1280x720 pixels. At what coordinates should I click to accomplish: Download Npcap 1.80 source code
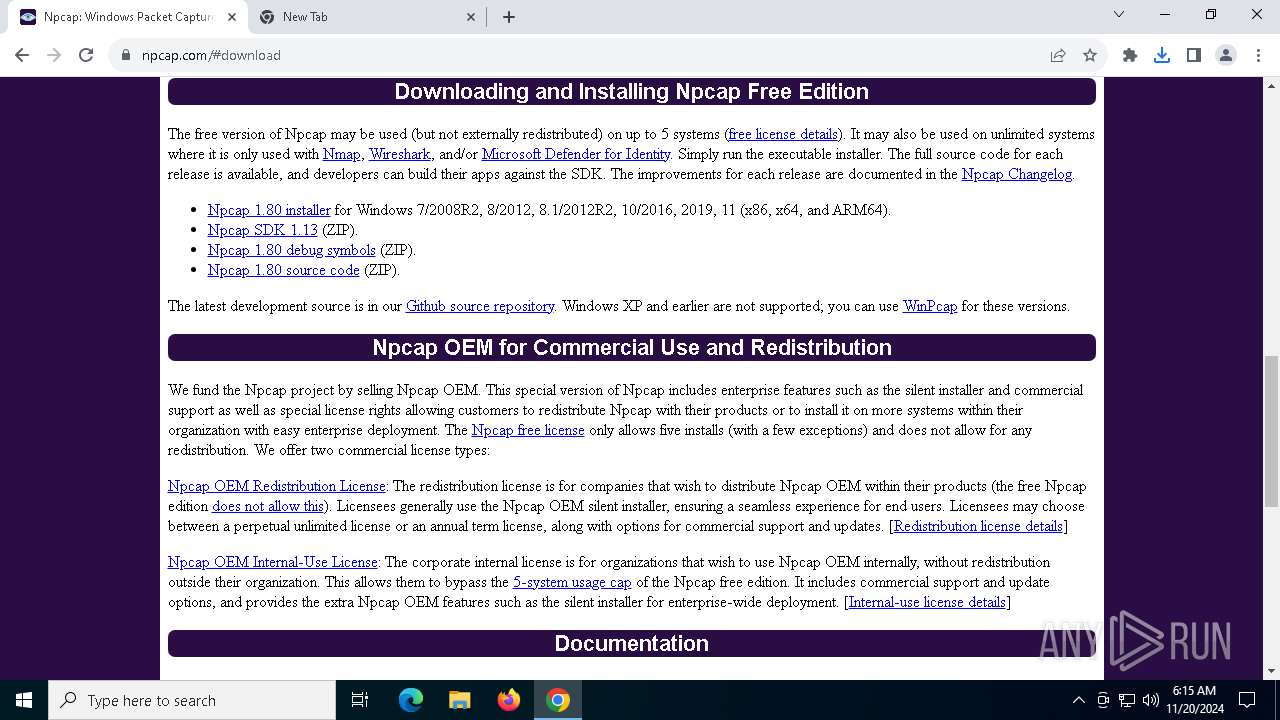tap(284, 270)
